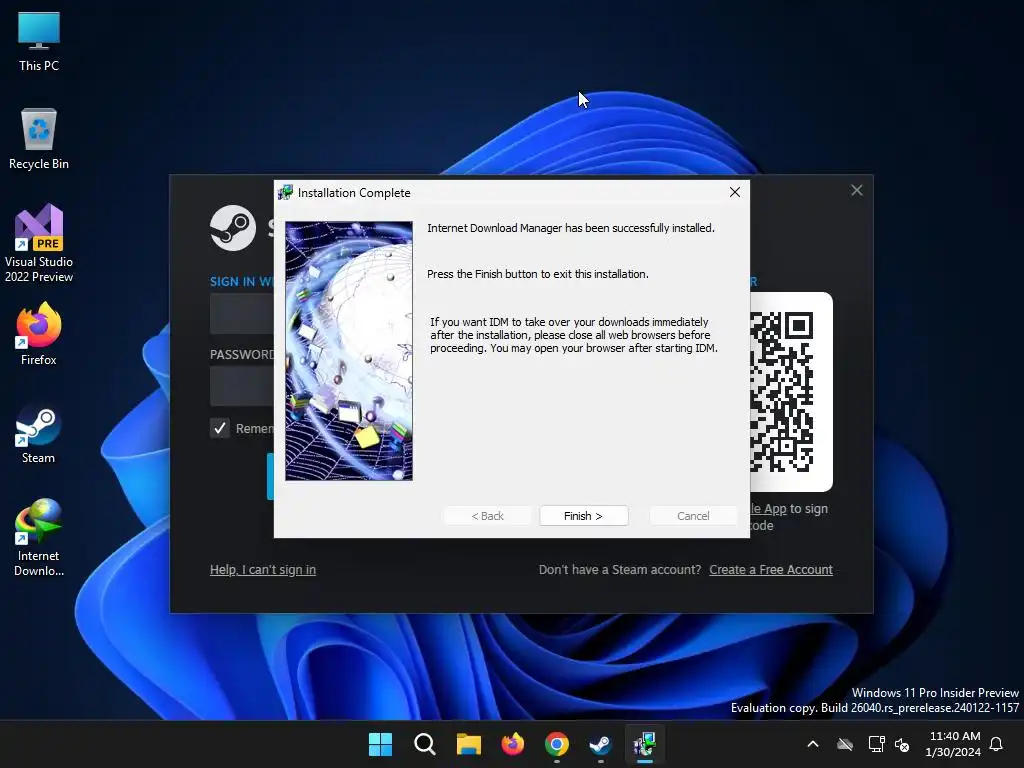The image size is (1024, 768).
Task: Open File Explorer from taskbar
Action: (x=468, y=744)
